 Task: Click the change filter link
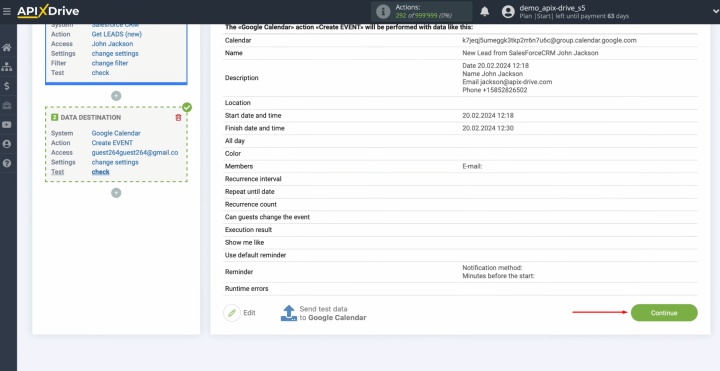[110, 63]
